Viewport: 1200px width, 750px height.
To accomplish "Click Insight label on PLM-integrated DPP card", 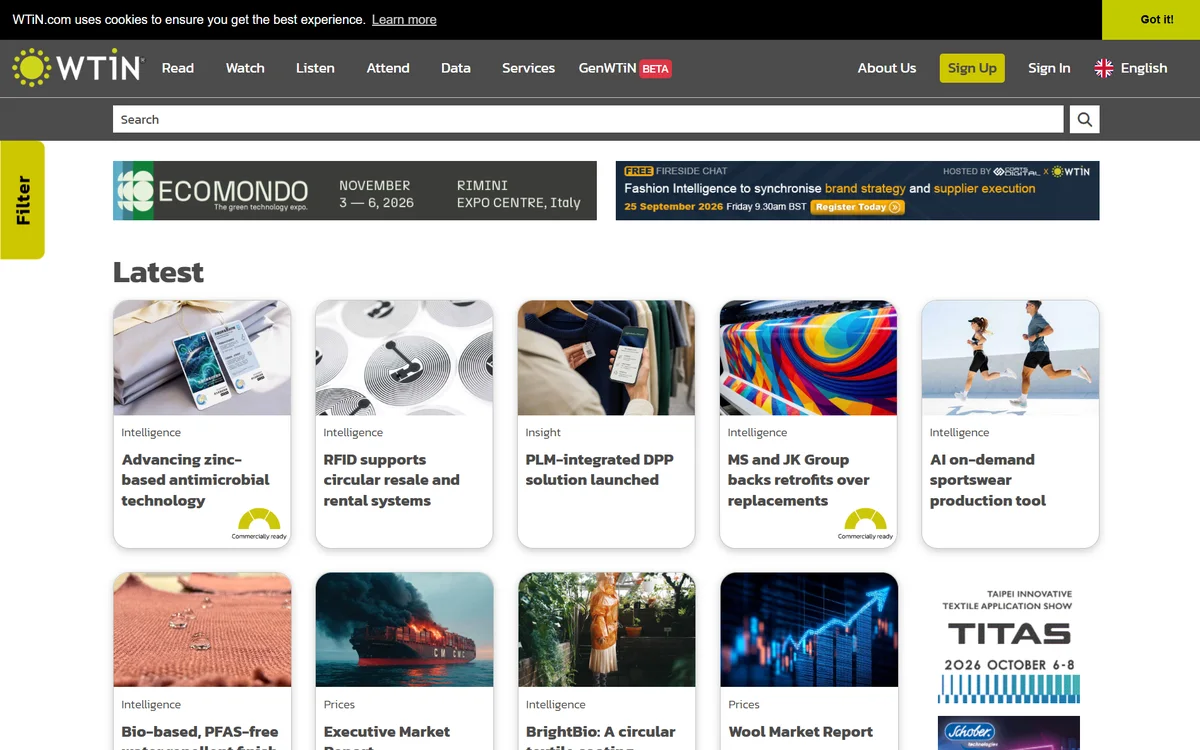I will (543, 433).
